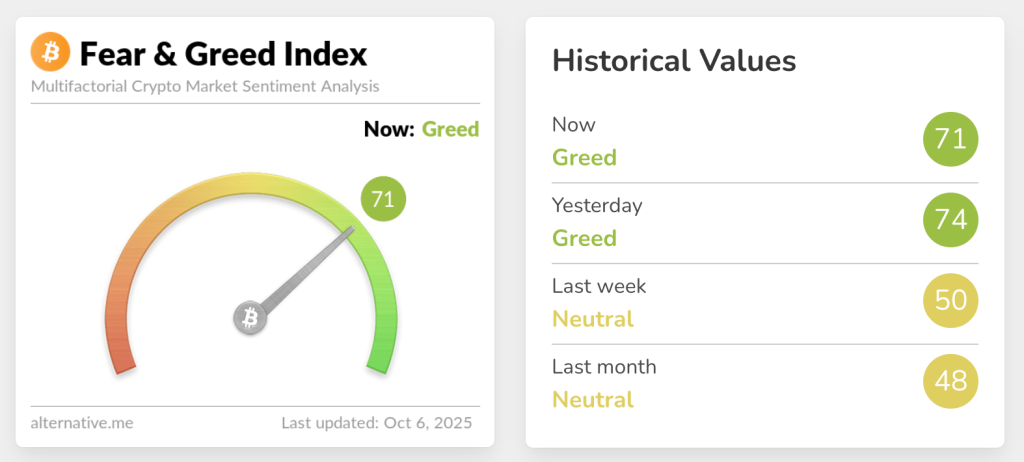Click the Now value 71 circle
This screenshot has width=1024, height=462.
950,139
